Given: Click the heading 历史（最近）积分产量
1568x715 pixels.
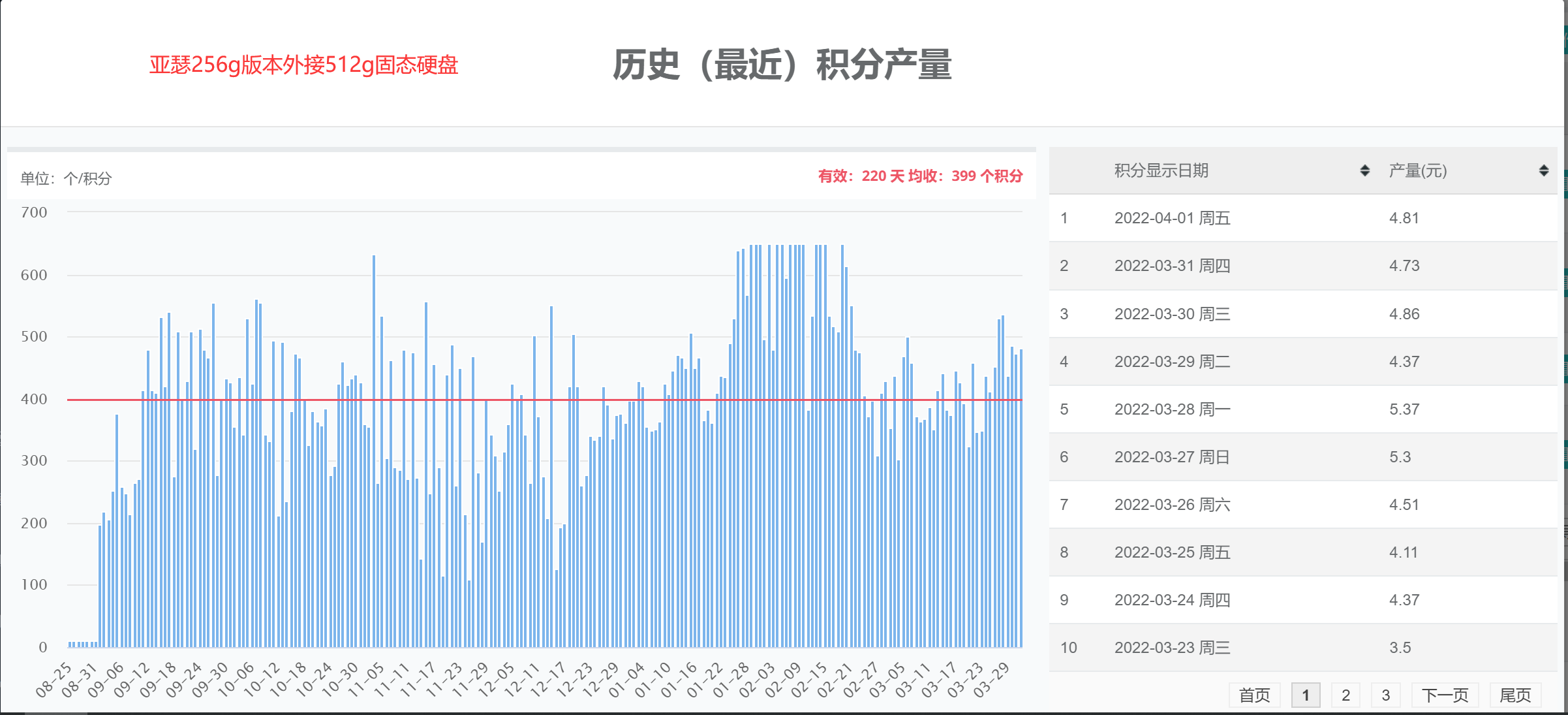Looking at the screenshot, I should 782,65.
